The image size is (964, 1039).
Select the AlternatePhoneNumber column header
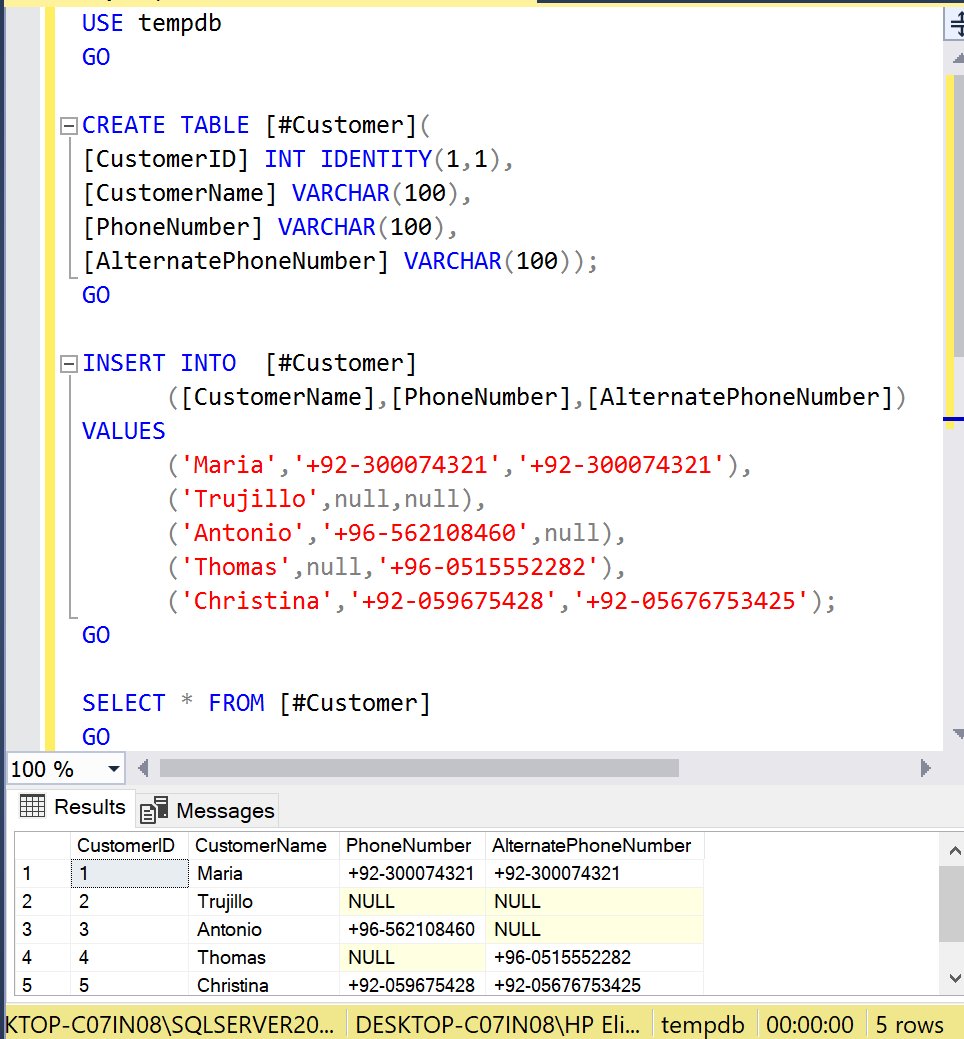(x=592, y=846)
